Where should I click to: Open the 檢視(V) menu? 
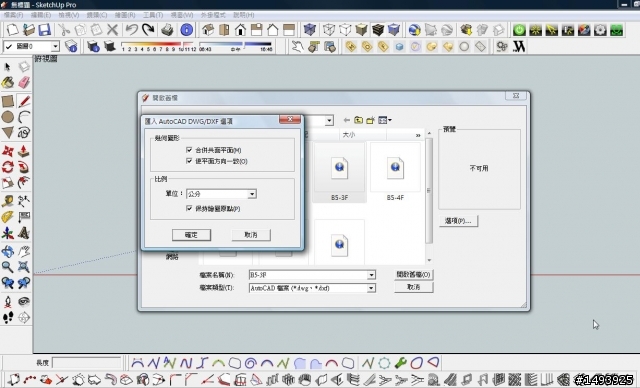pyautogui.click(x=69, y=15)
